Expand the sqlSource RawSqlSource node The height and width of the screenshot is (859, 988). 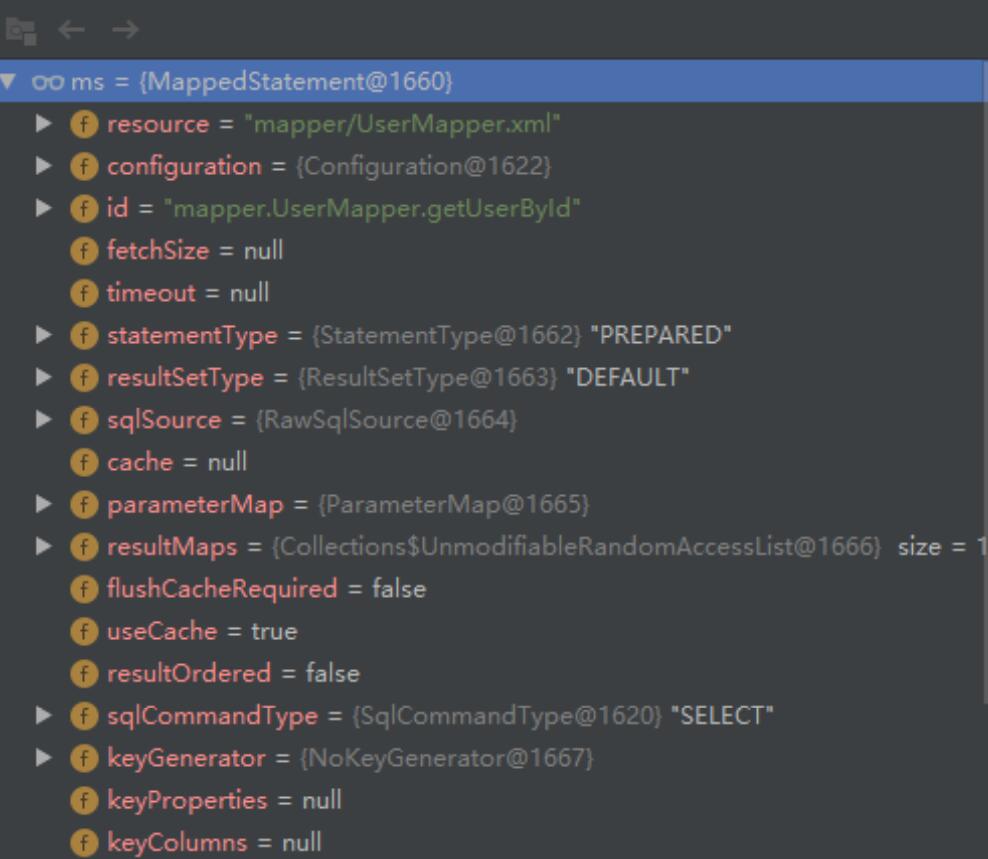[x=43, y=420]
